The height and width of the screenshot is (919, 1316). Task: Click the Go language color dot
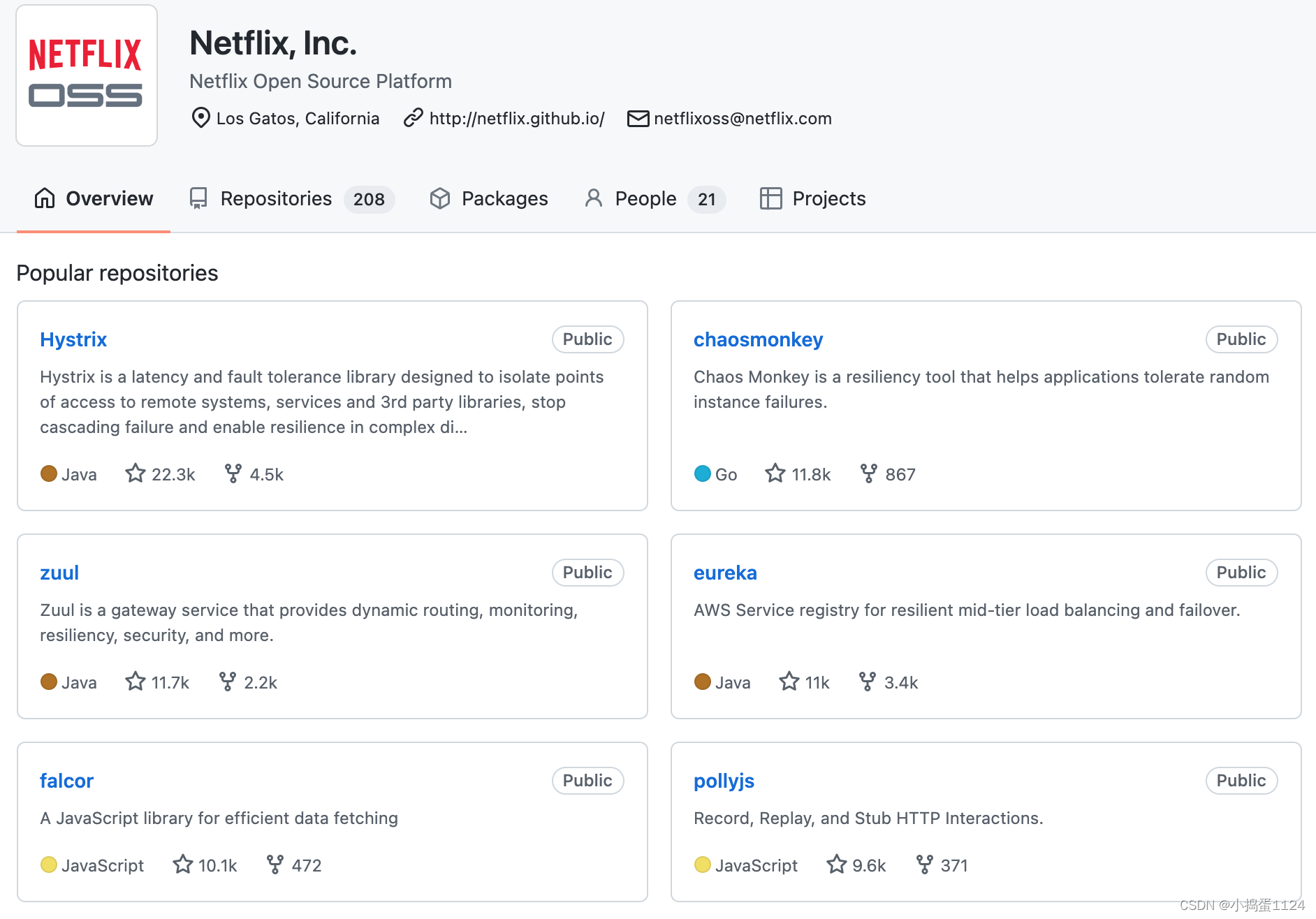pyautogui.click(x=702, y=473)
